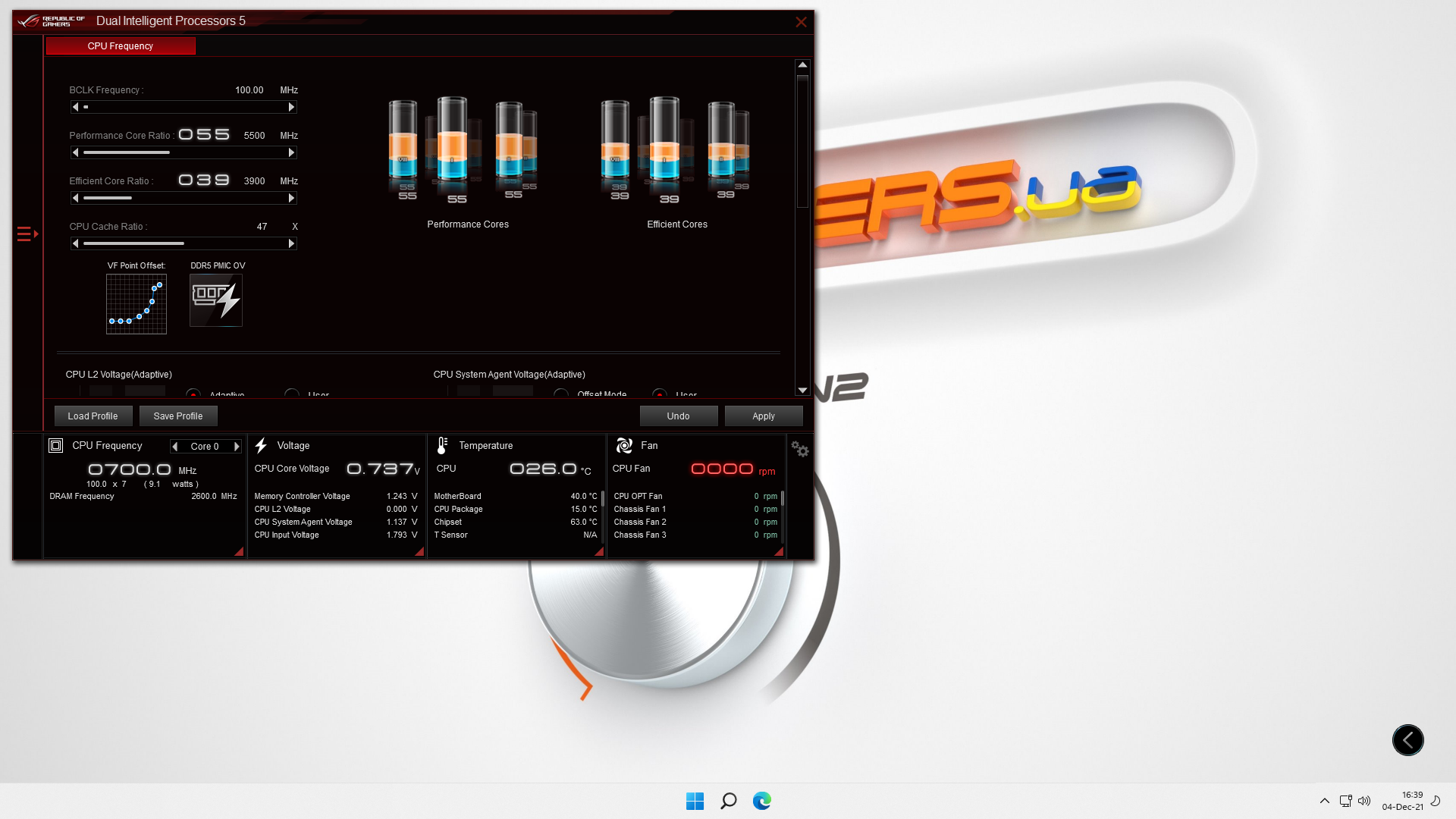Open the monitor settings gear icon
This screenshot has height=819, width=1456.
pyautogui.click(x=799, y=449)
